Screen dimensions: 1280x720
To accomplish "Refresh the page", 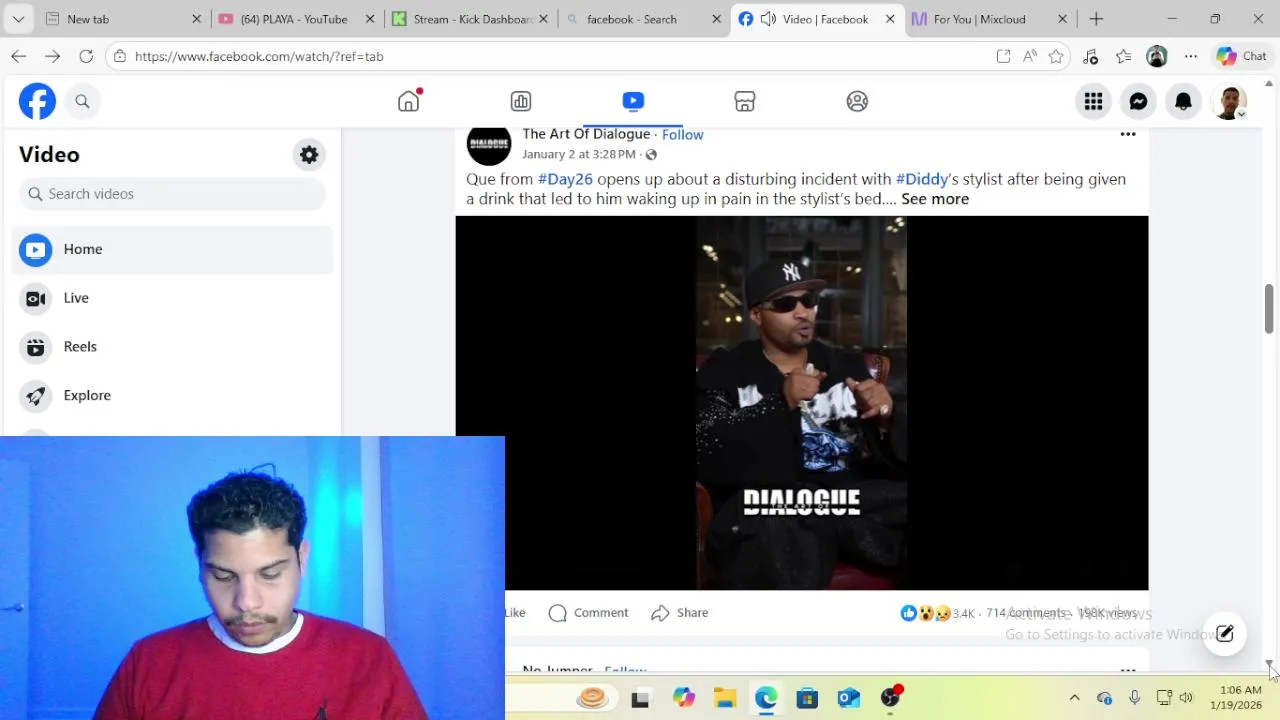I will [86, 56].
